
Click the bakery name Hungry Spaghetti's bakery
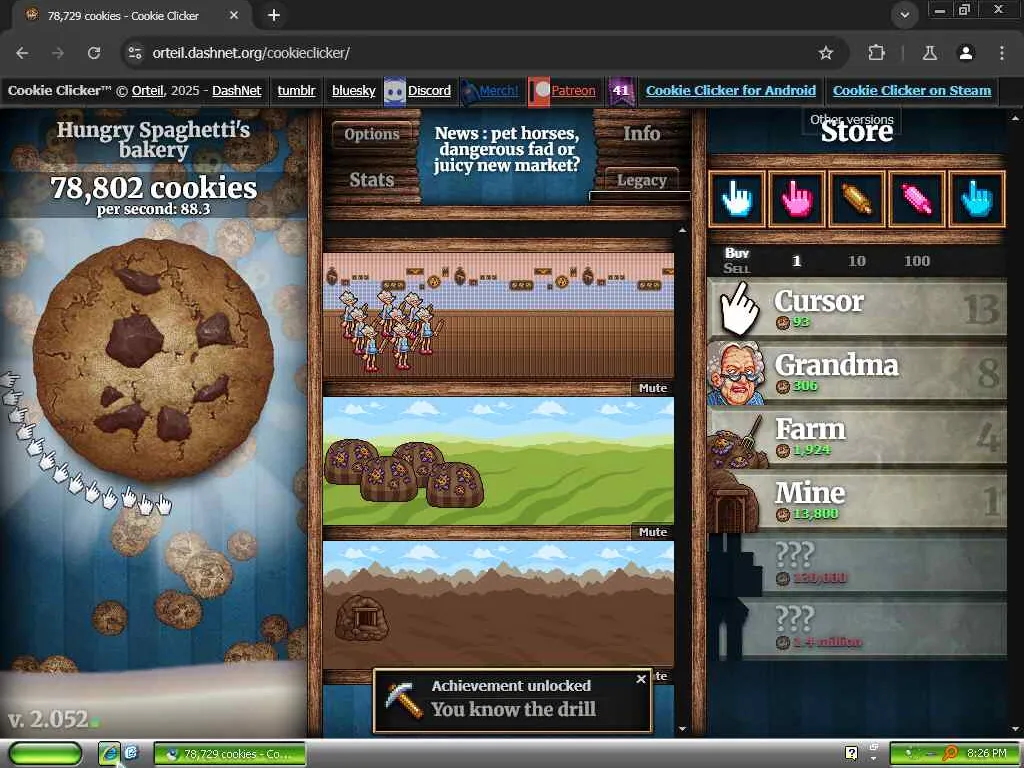coord(153,140)
